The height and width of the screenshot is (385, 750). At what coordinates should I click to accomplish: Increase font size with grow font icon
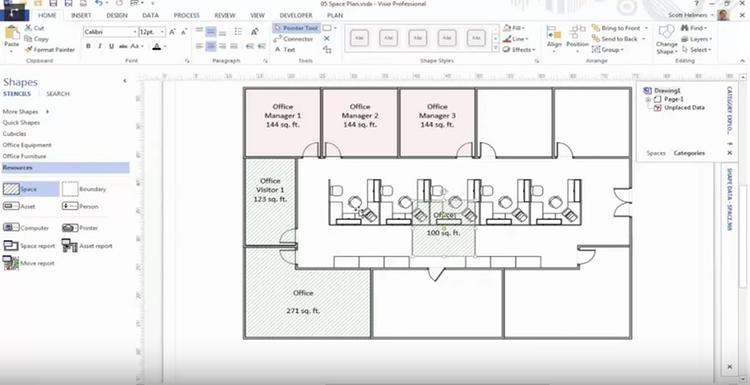[172, 32]
